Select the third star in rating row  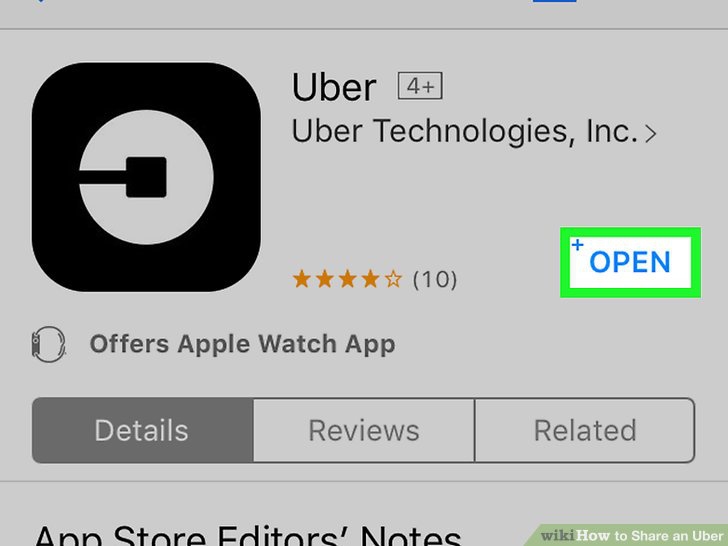(348, 279)
